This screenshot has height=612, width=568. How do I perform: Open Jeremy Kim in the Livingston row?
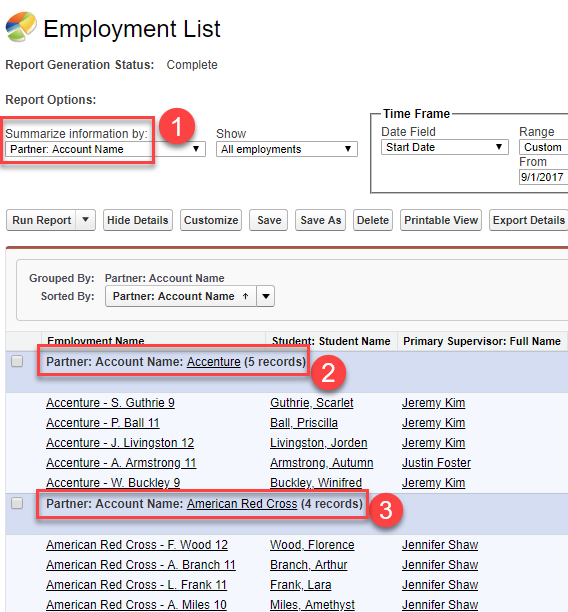pyautogui.click(x=433, y=443)
